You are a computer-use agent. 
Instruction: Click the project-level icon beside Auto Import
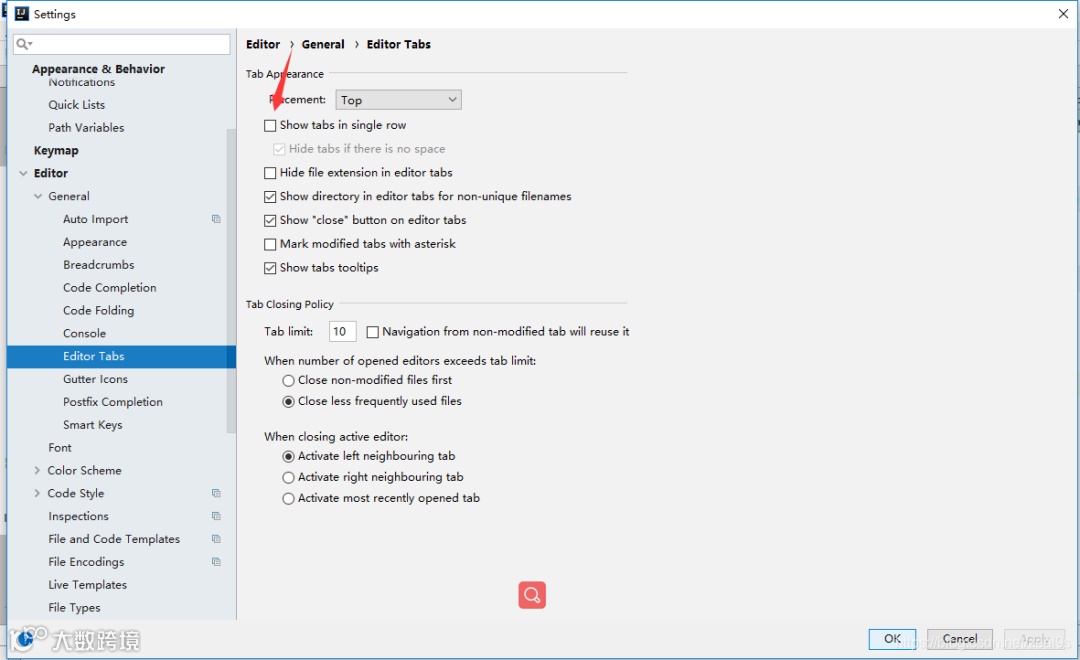(x=216, y=219)
